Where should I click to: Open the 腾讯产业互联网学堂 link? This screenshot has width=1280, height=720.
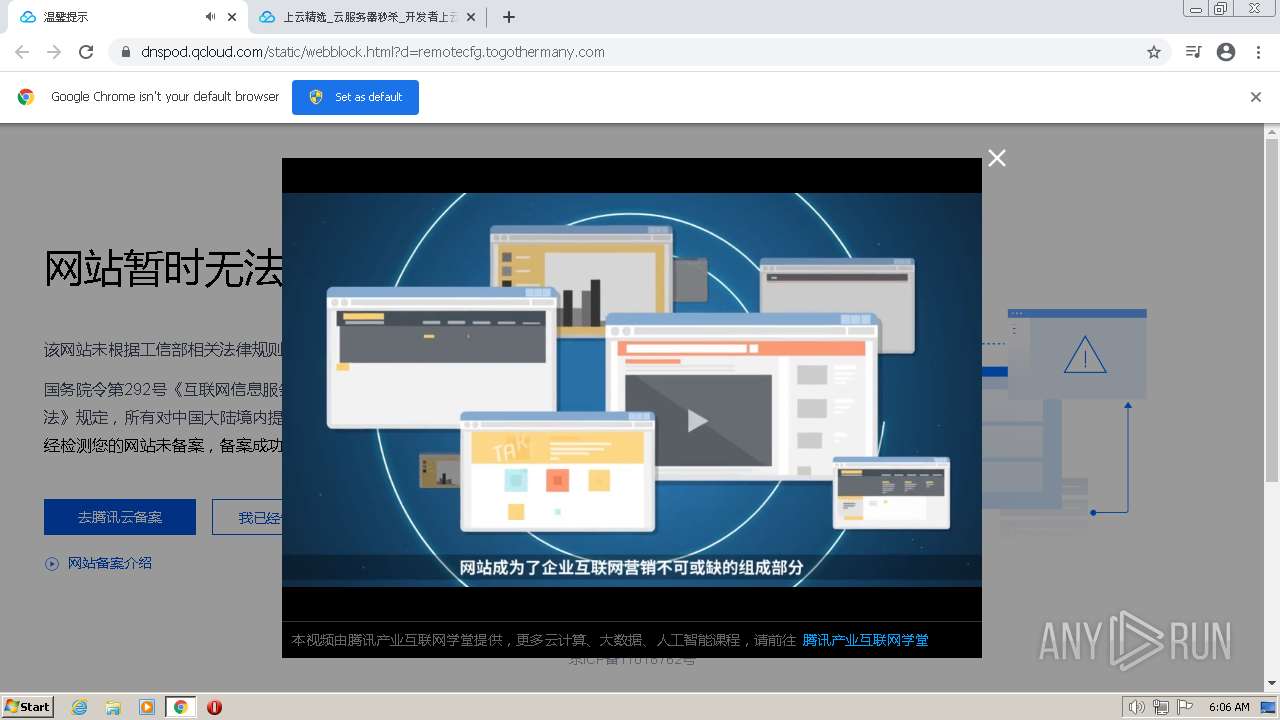pyautogui.click(x=865, y=640)
